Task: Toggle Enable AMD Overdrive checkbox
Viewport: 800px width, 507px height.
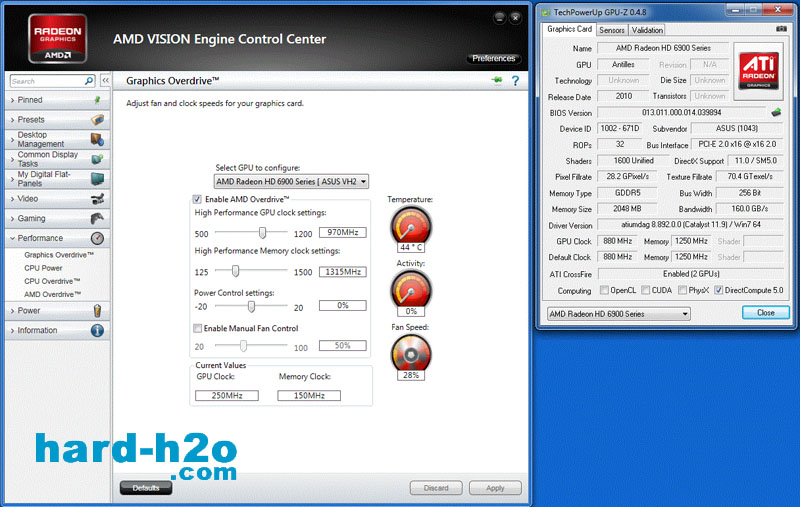Action: pyautogui.click(x=197, y=199)
